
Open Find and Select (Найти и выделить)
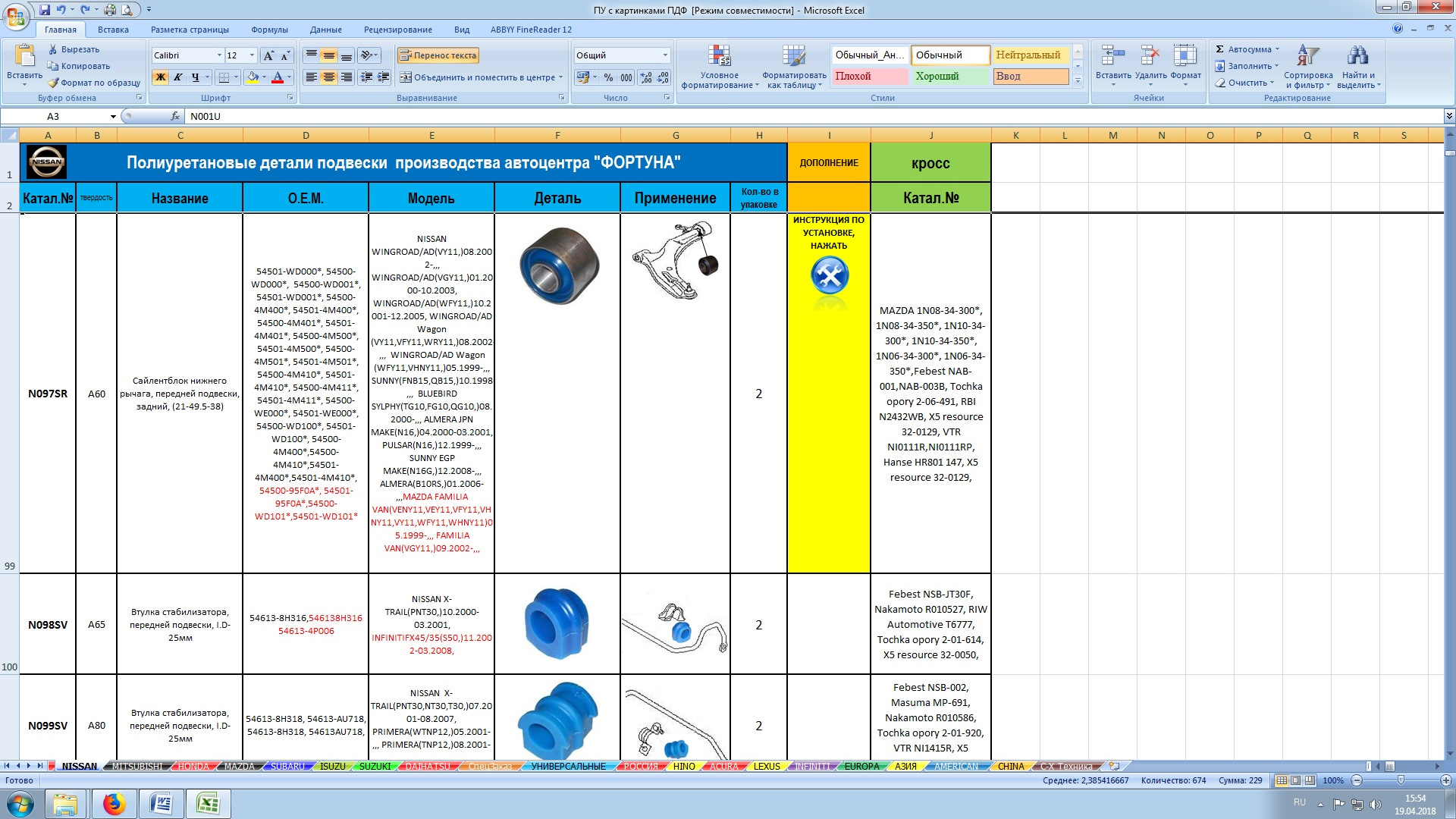1358,66
